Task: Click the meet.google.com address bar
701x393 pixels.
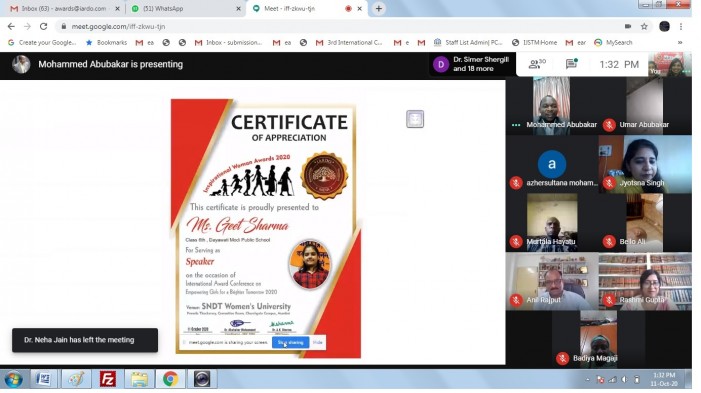Action: 340,26
